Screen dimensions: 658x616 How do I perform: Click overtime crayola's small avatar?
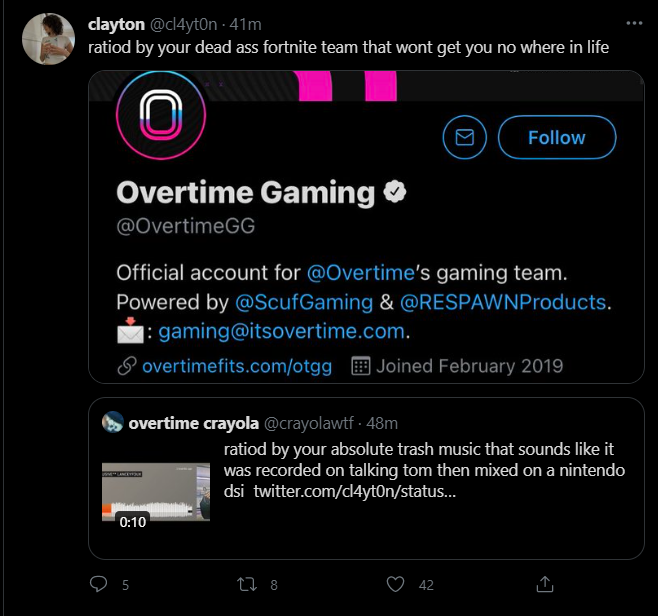point(113,422)
